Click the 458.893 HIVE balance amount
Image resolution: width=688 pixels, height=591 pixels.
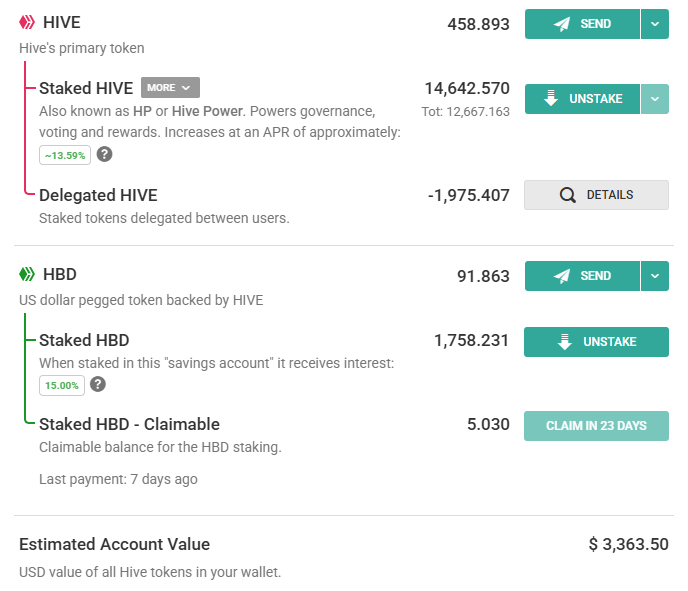point(478,23)
